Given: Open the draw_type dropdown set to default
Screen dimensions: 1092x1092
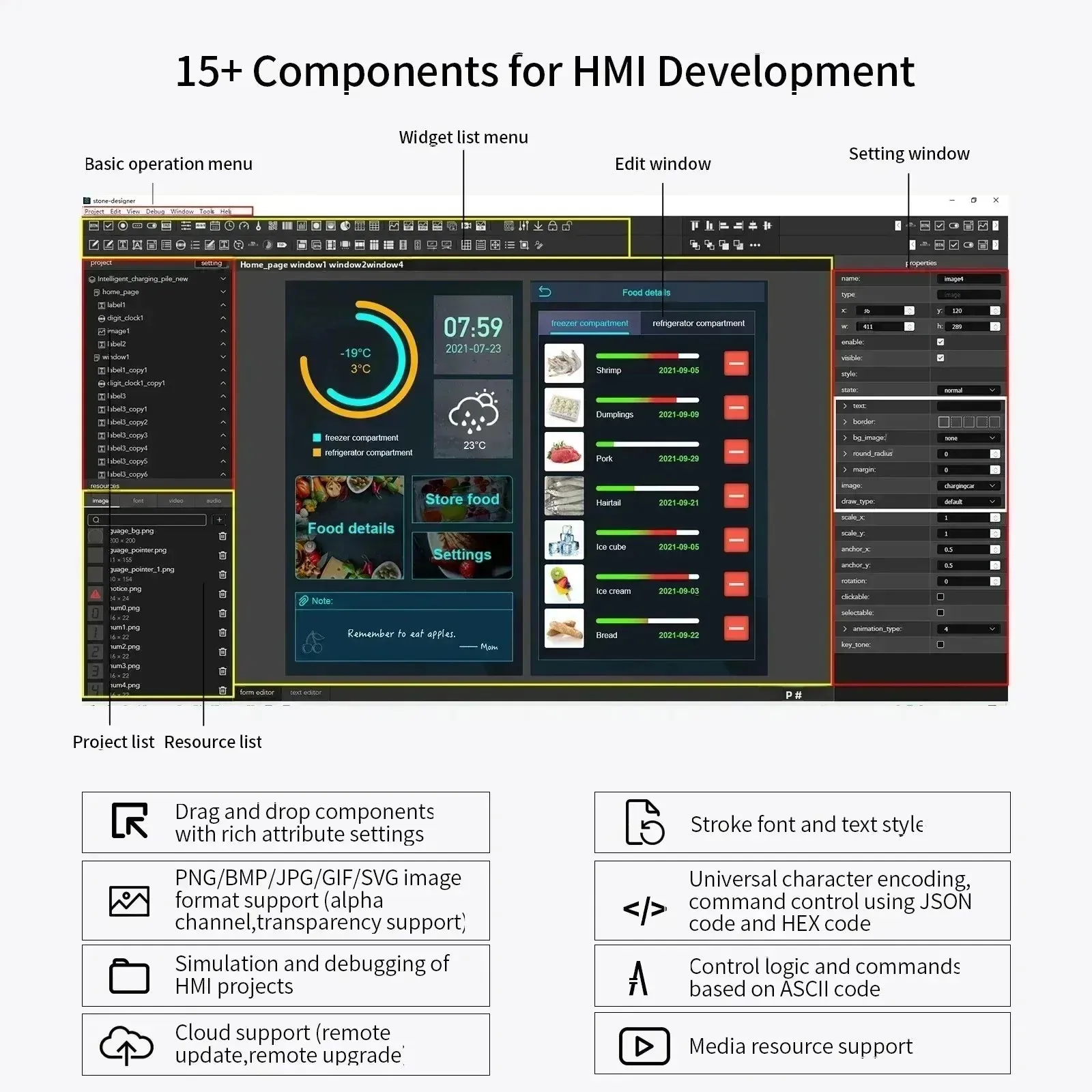Looking at the screenshot, I should point(968,502).
